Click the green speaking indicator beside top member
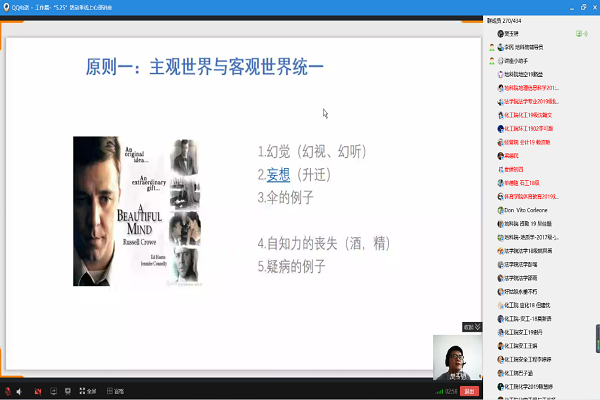 [x=581, y=33]
